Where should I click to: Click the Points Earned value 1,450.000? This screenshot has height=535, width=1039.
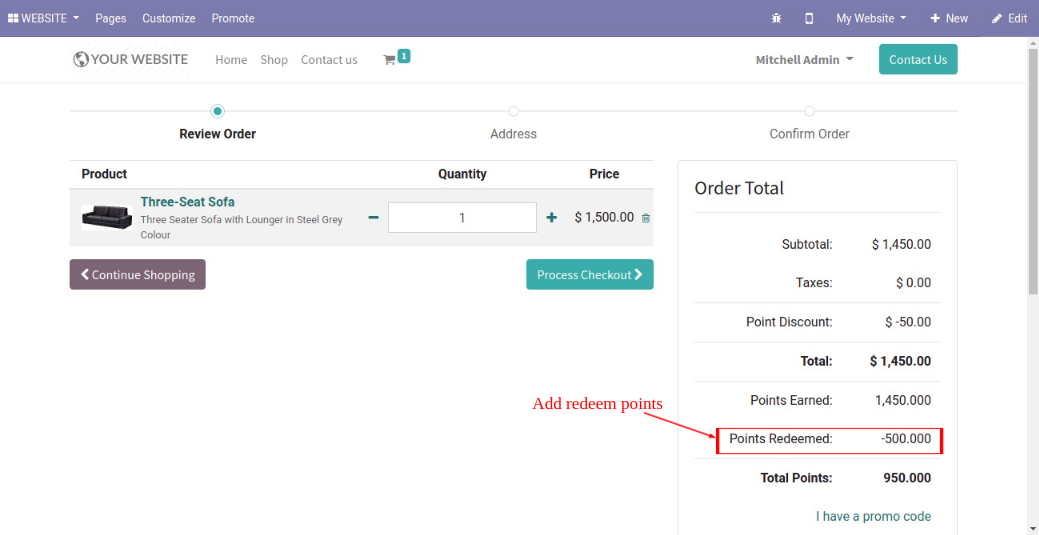point(902,400)
